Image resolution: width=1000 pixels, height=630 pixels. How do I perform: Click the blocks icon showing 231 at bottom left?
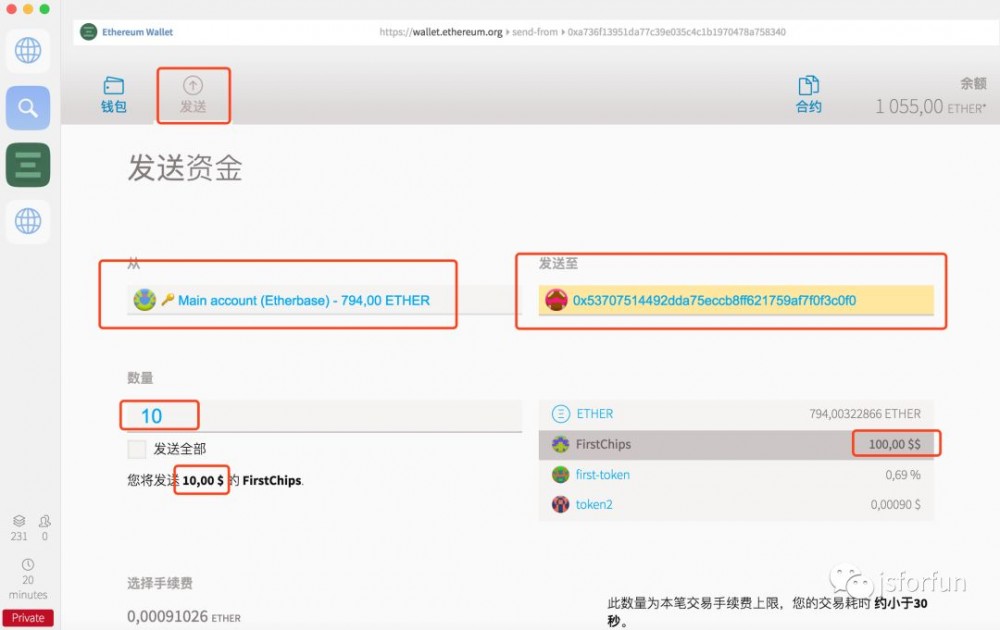coord(21,527)
